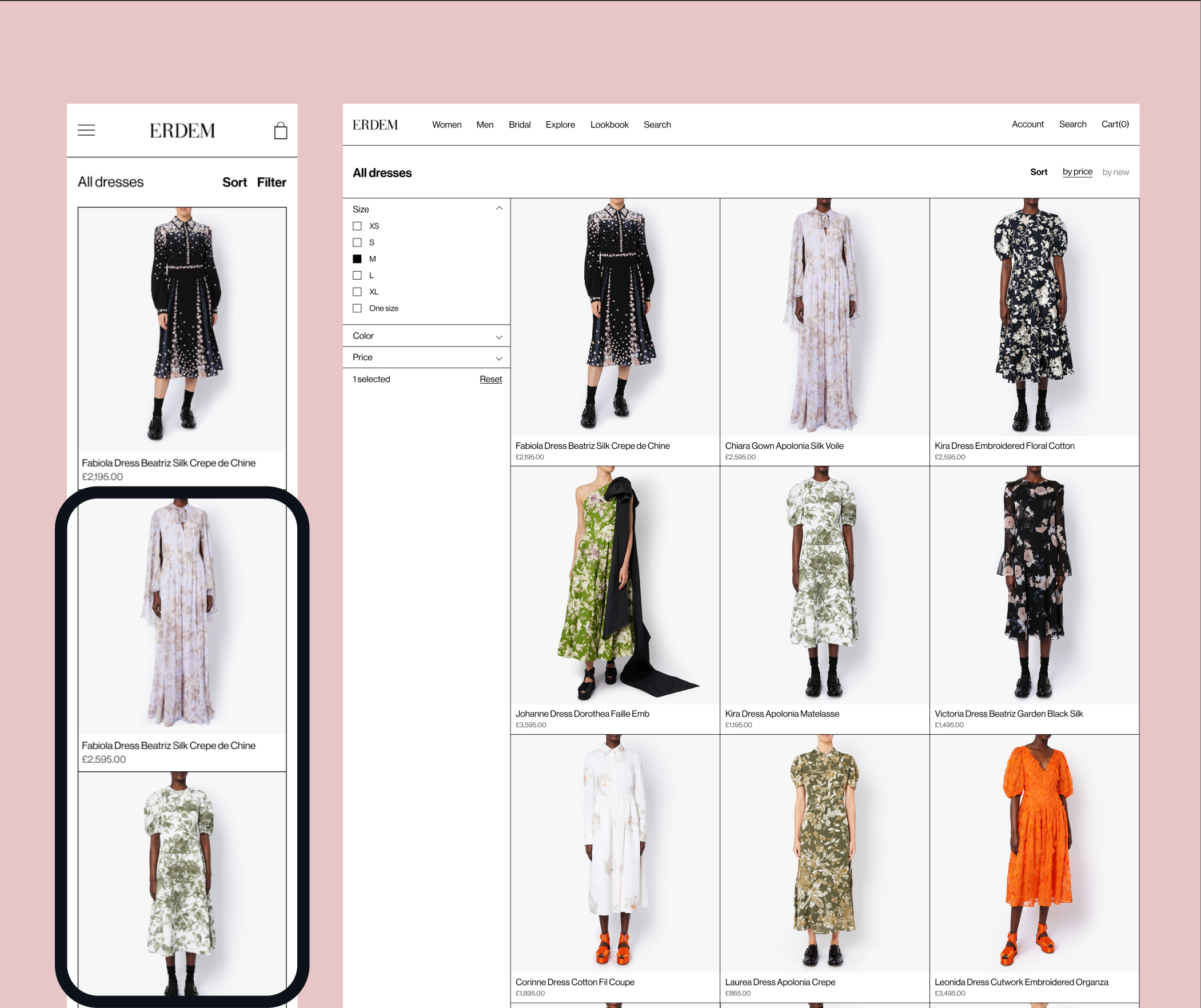1201x1008 pixels.
Task: Open Cart(0) in the header
Action: point(1115,124)
